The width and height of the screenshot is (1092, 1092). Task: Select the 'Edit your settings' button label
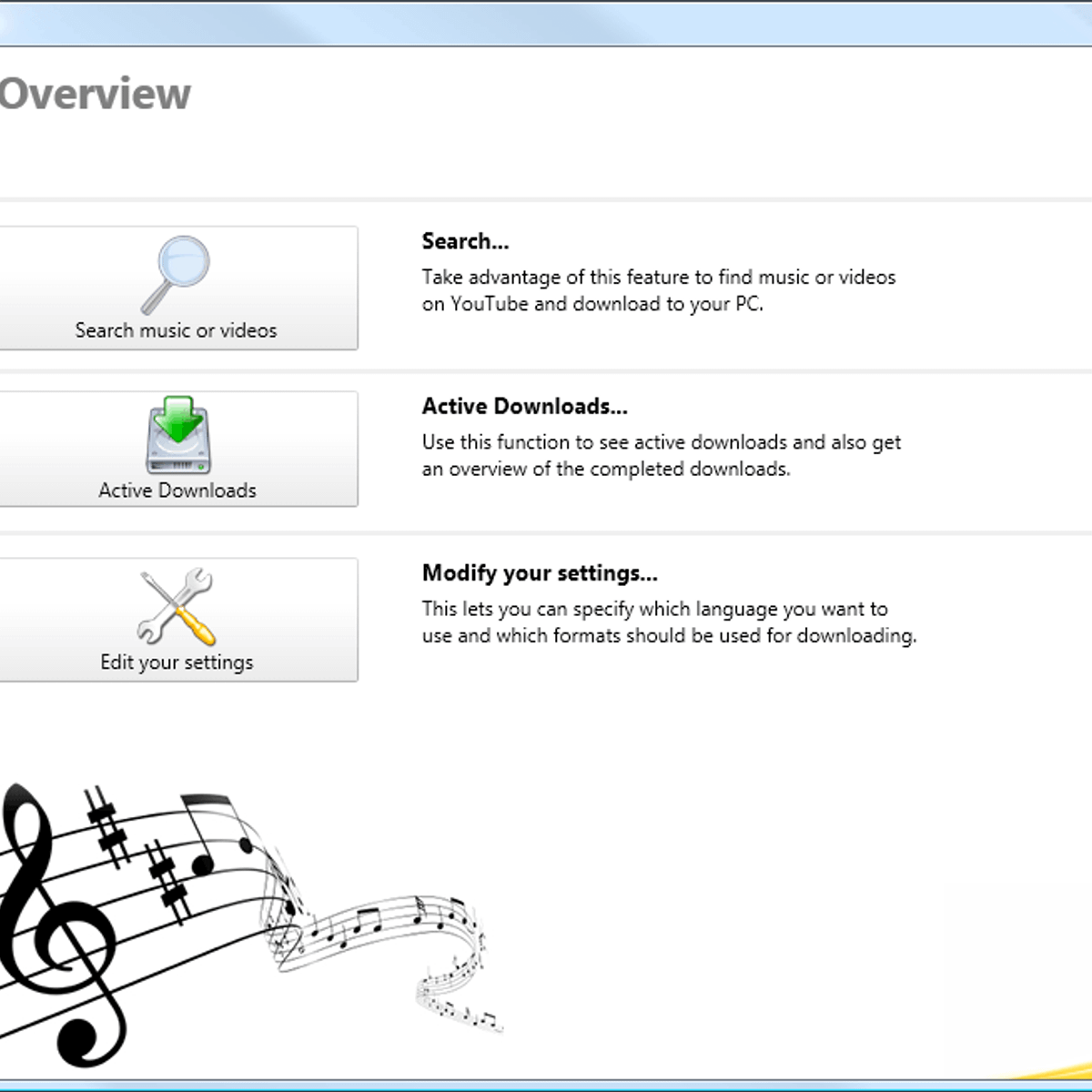coord(177,662)
